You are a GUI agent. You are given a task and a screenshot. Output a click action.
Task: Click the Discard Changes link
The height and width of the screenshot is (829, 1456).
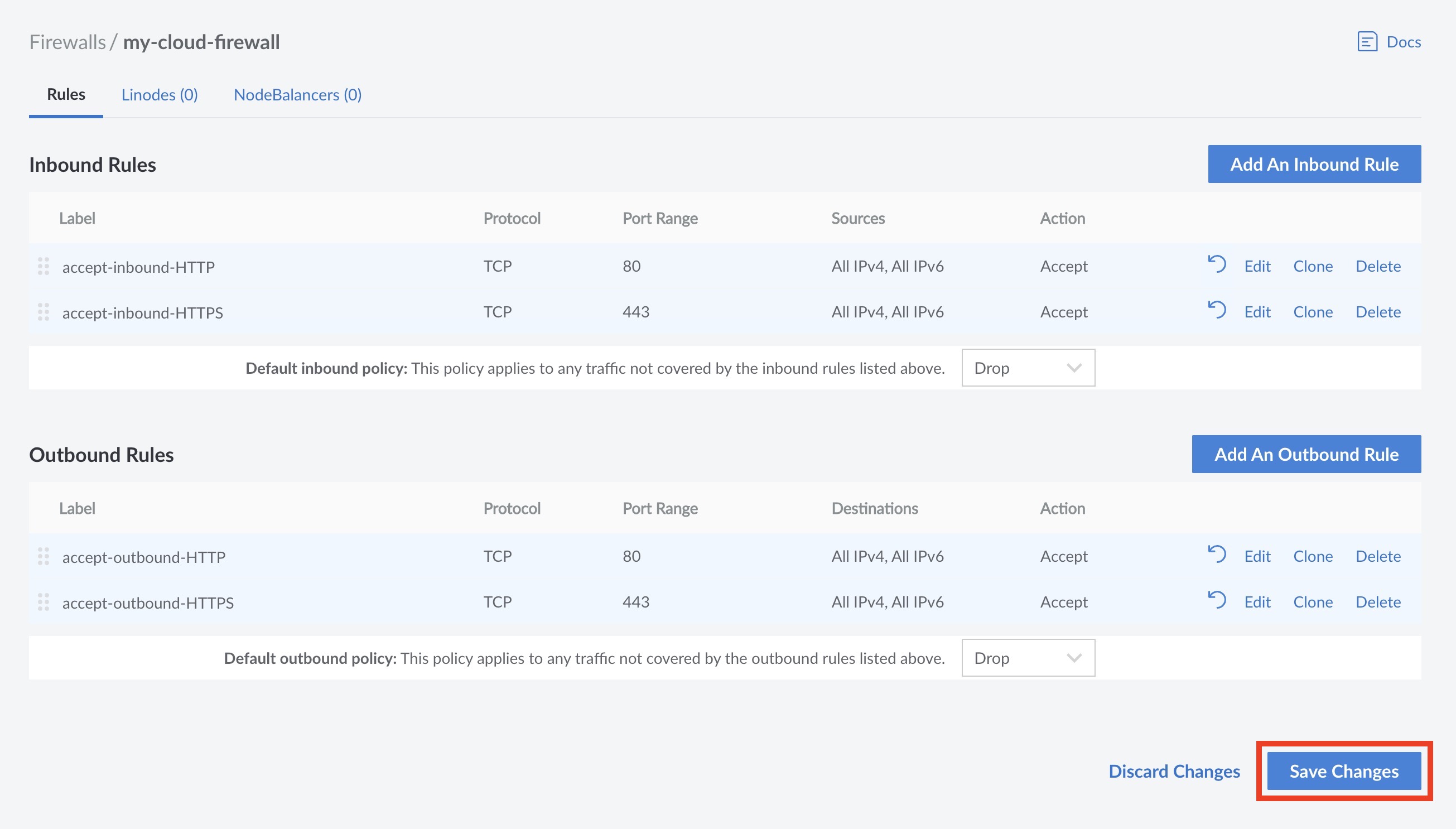click(x=1174, y=771)
